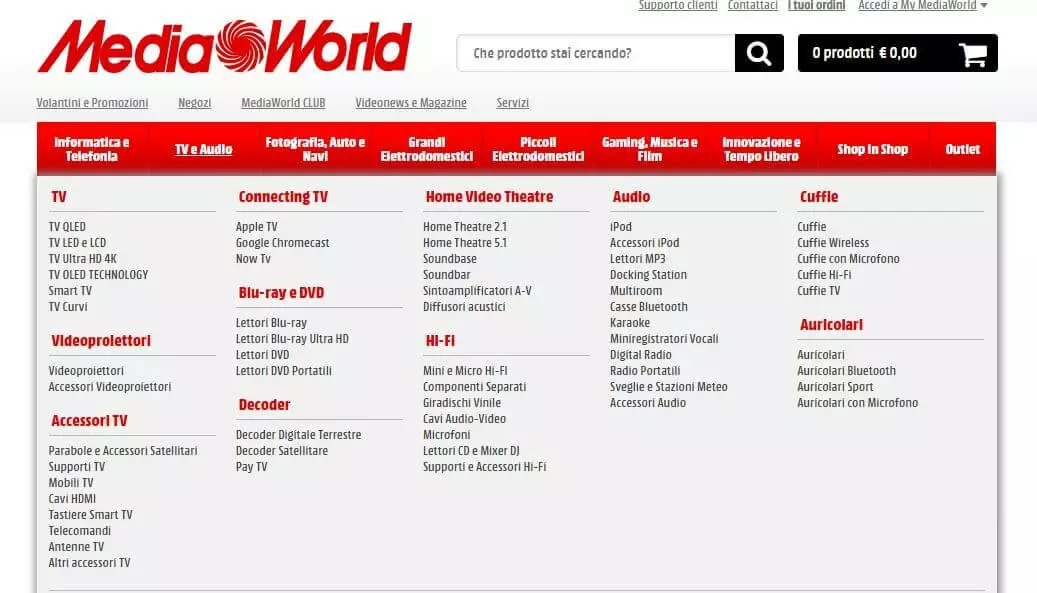Select Lettori CD e Mixer DJ
Screen dimensions: 1037x593
(471, 451)
